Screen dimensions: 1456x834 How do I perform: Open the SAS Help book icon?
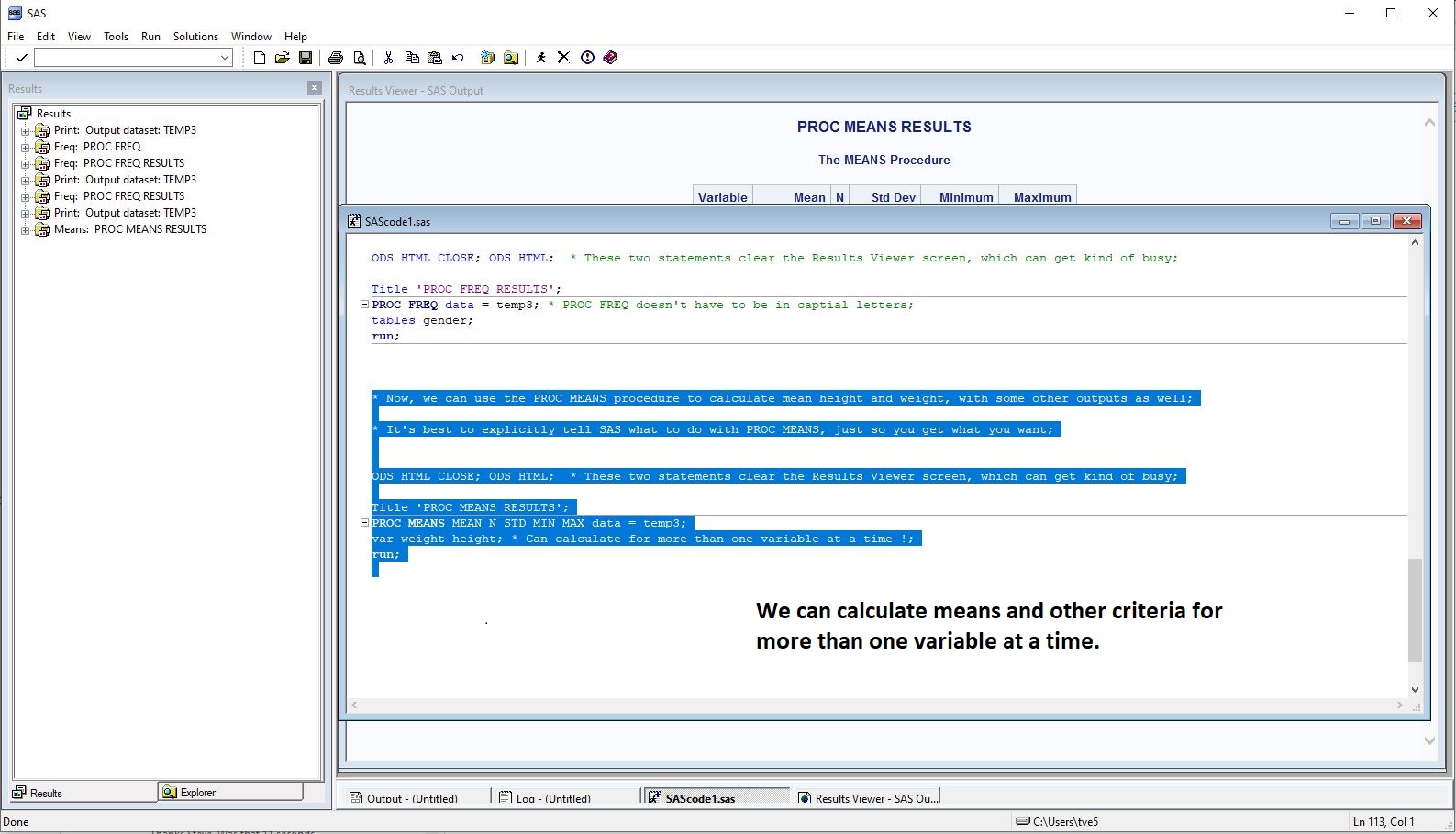pyautogui.click(x=610, y=58)
